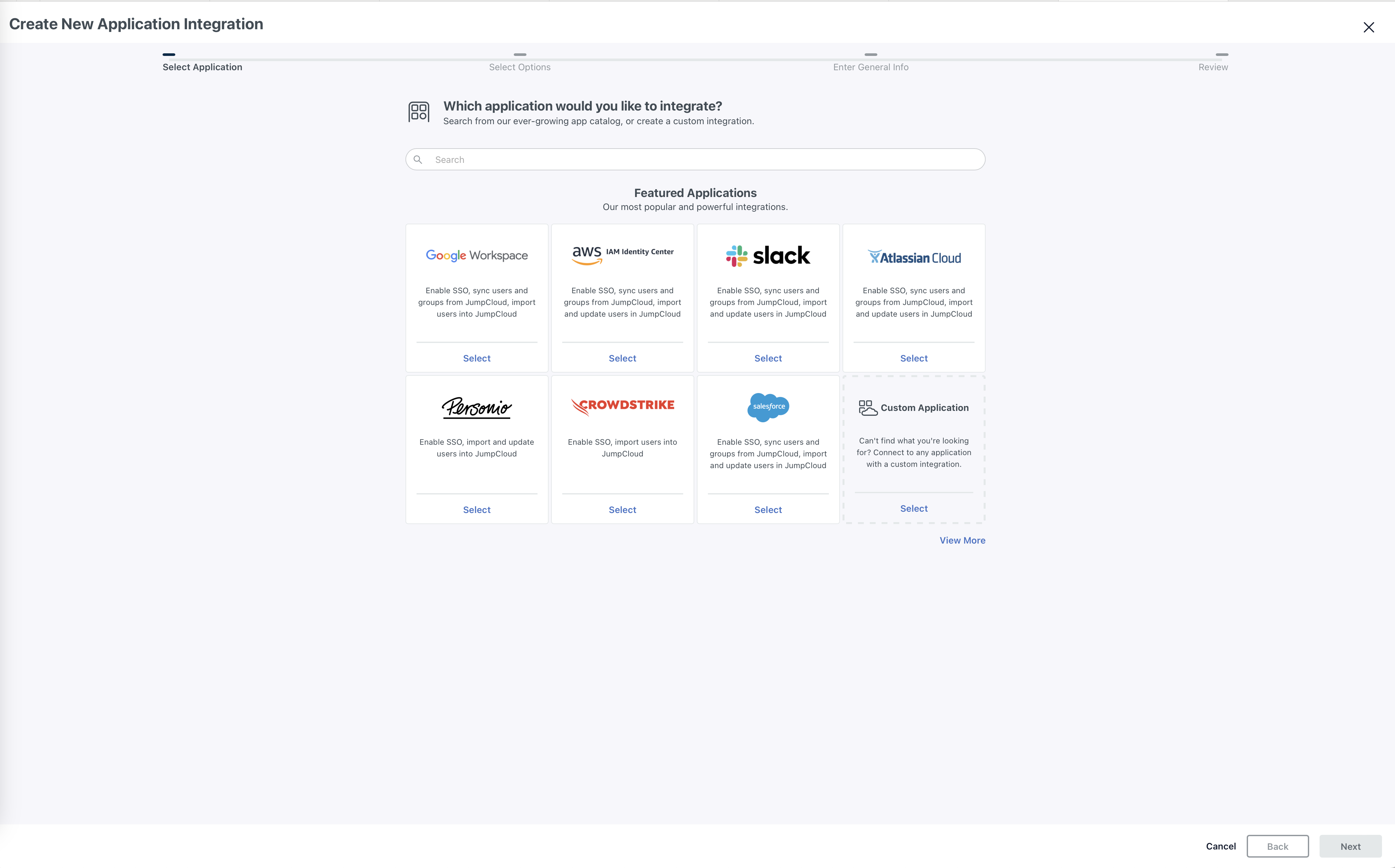
Task: Select Atlassian Cloud integration
Action: (x=914, y=358)
